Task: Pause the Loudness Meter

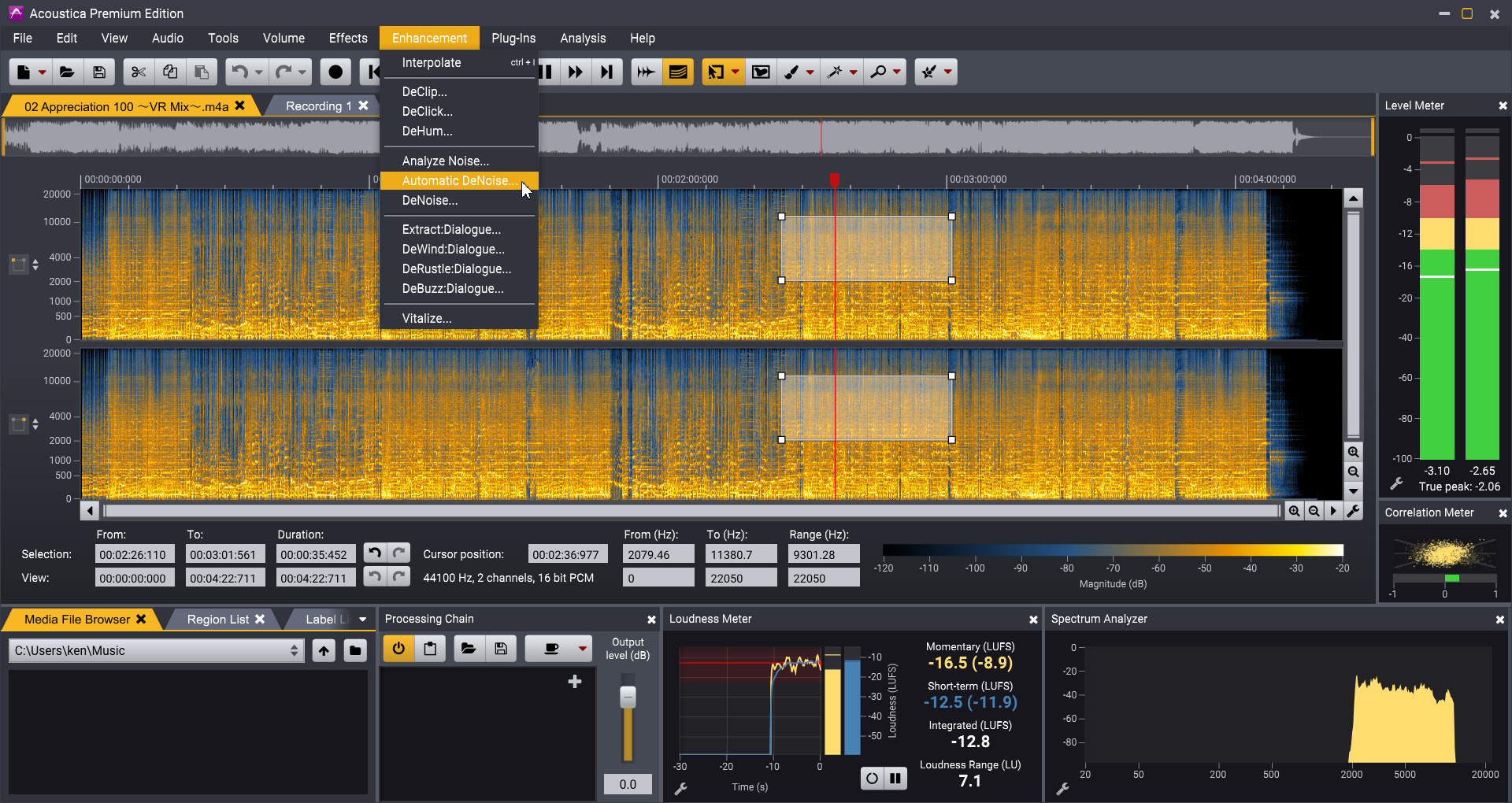Action: 895,779
